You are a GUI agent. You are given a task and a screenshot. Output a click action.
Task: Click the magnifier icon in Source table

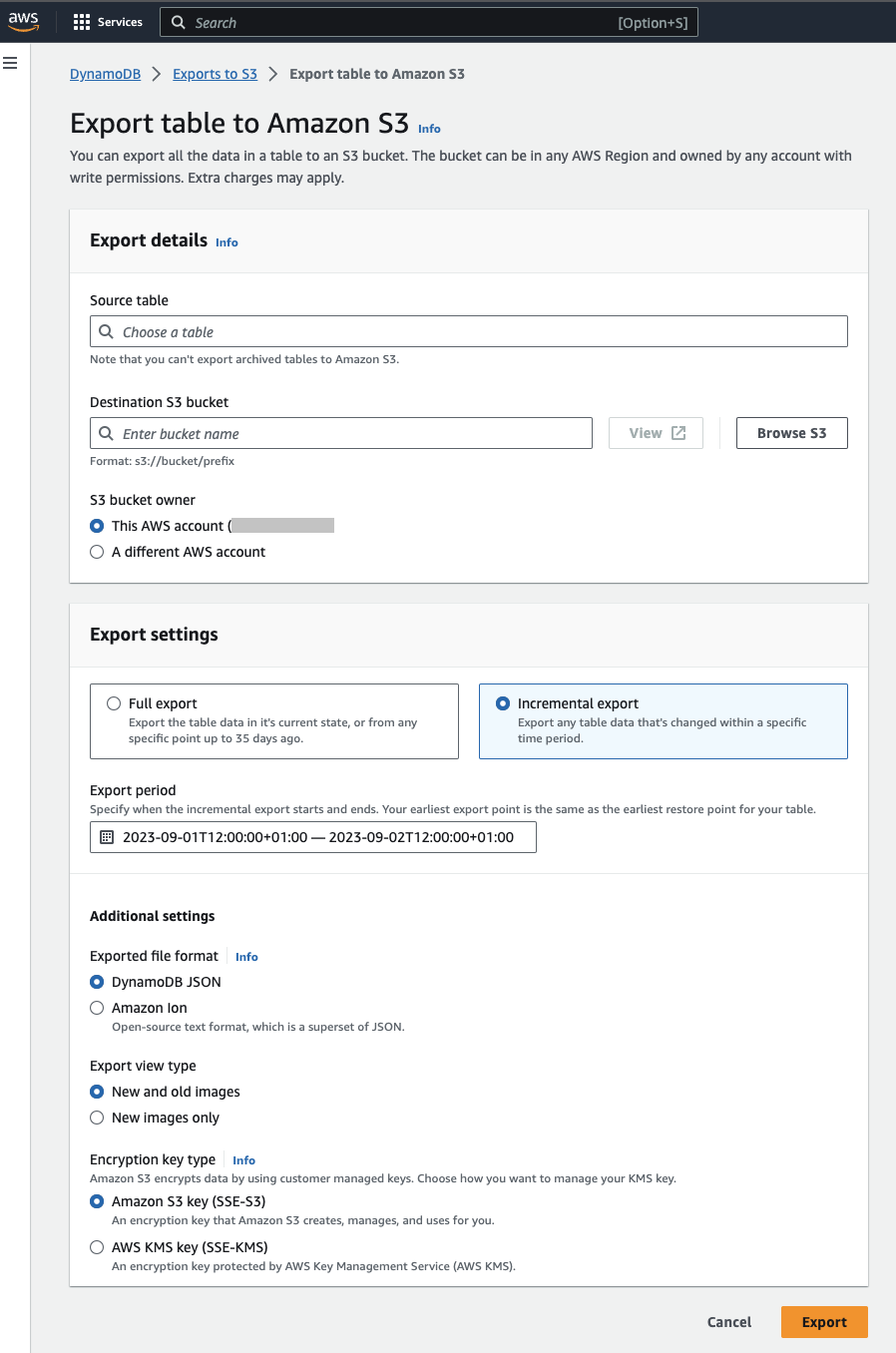click(x=106, y=331)
